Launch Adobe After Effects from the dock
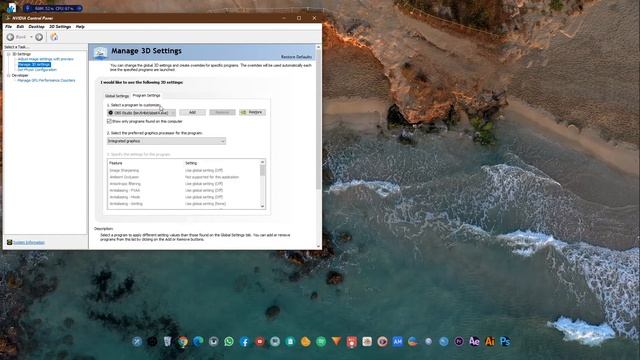This screenshot has width=640, height=360. click(474, 341)
